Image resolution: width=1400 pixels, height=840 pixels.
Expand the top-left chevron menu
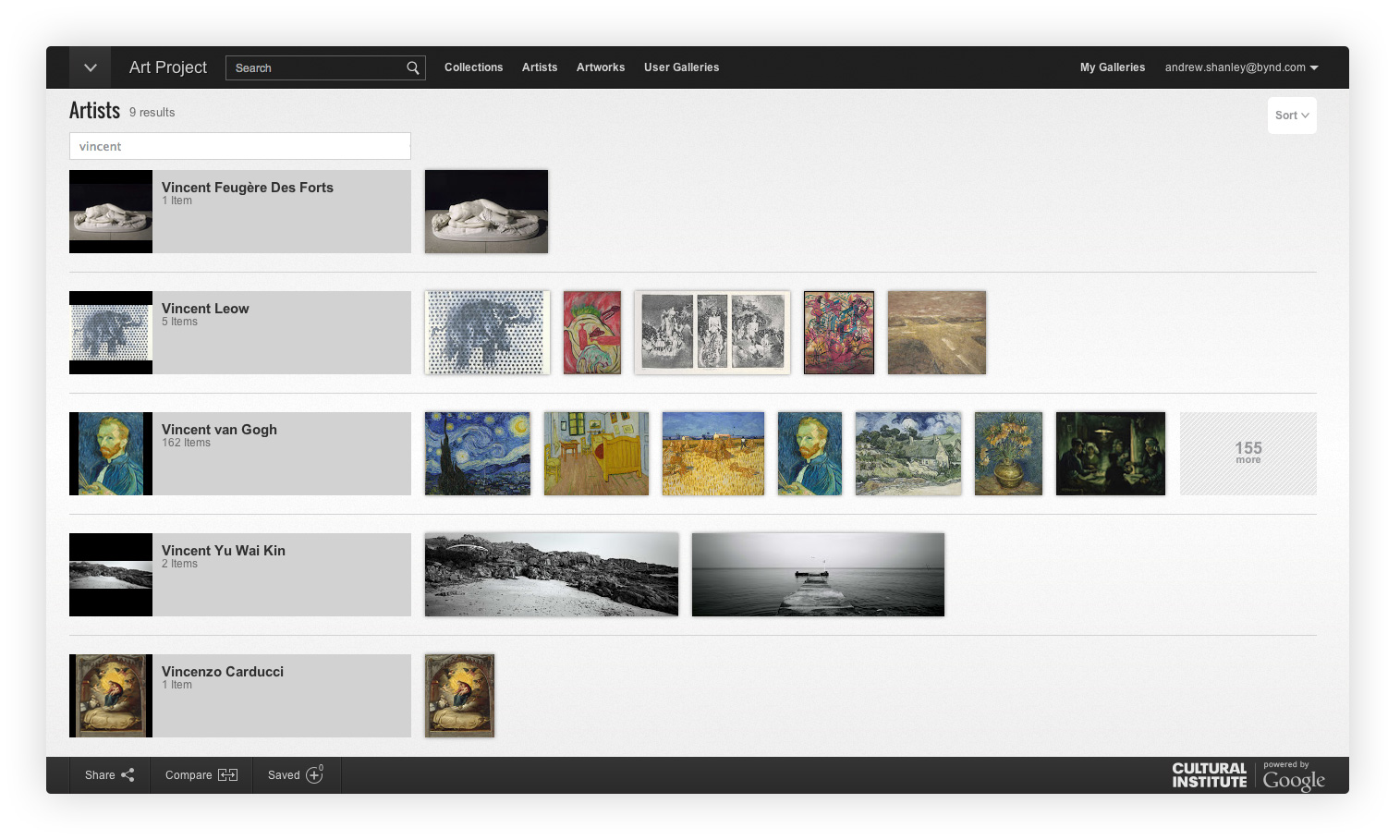pos(91,67)
